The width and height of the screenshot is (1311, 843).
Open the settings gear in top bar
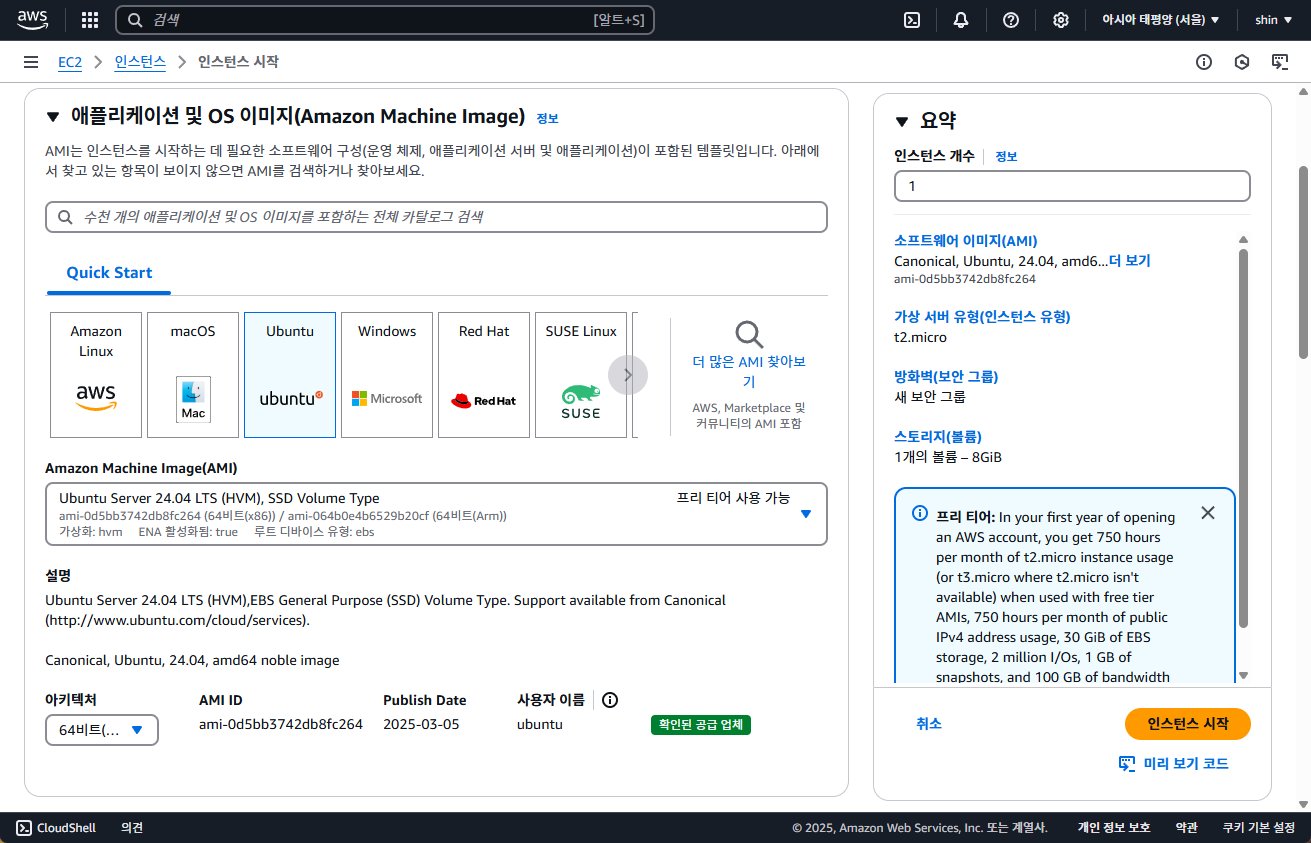[1061, 20]
